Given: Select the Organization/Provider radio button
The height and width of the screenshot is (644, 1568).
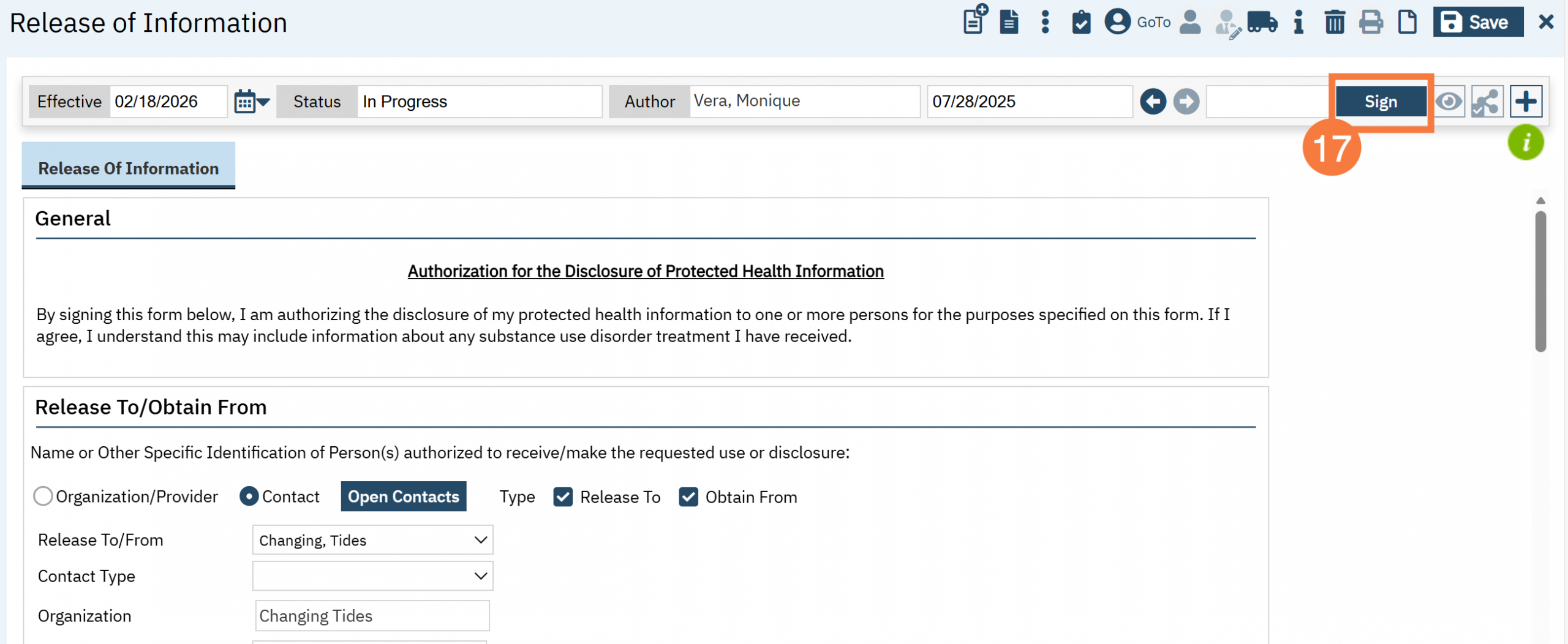Looking at the screenshot, I should [x=43, y=496].
